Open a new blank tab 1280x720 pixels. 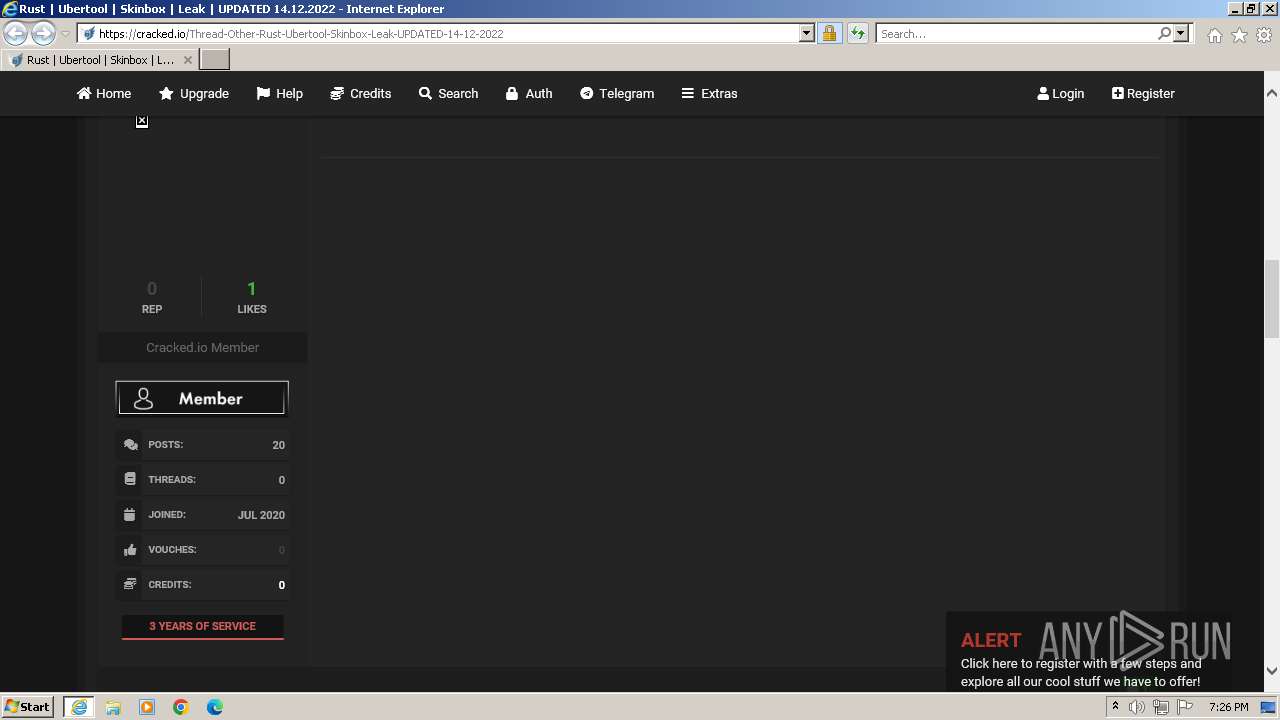point(215,60)
